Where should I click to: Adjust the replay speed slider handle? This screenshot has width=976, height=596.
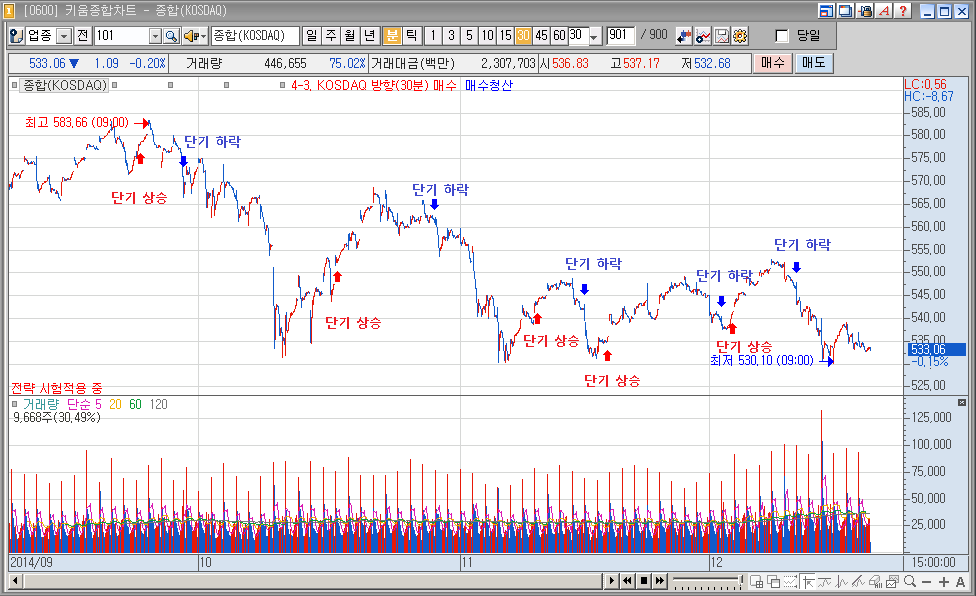pyautogui.click(x=741, y=581)
